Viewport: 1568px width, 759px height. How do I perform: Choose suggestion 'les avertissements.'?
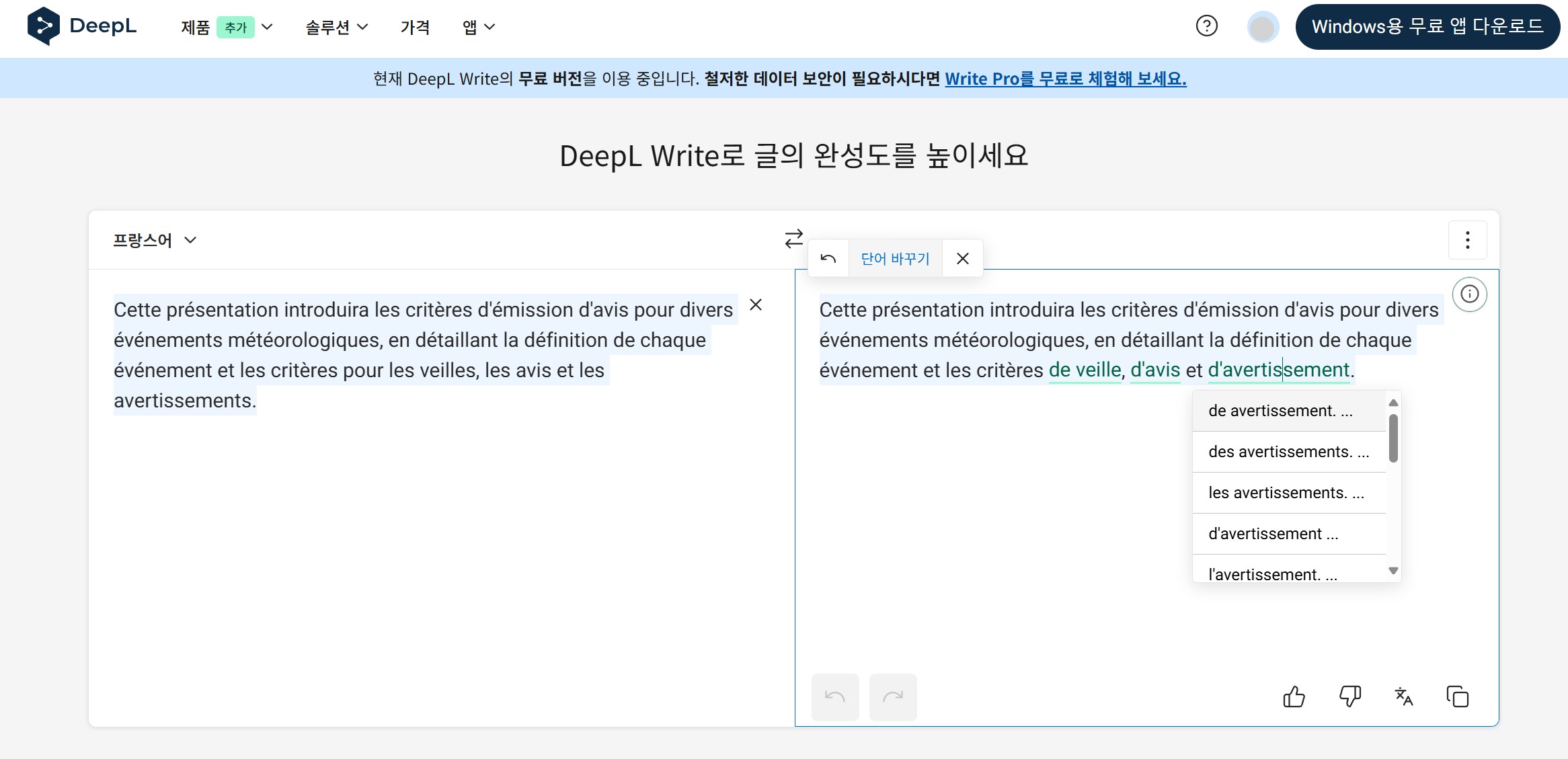pyautogui.click(x=1289, y=493)
